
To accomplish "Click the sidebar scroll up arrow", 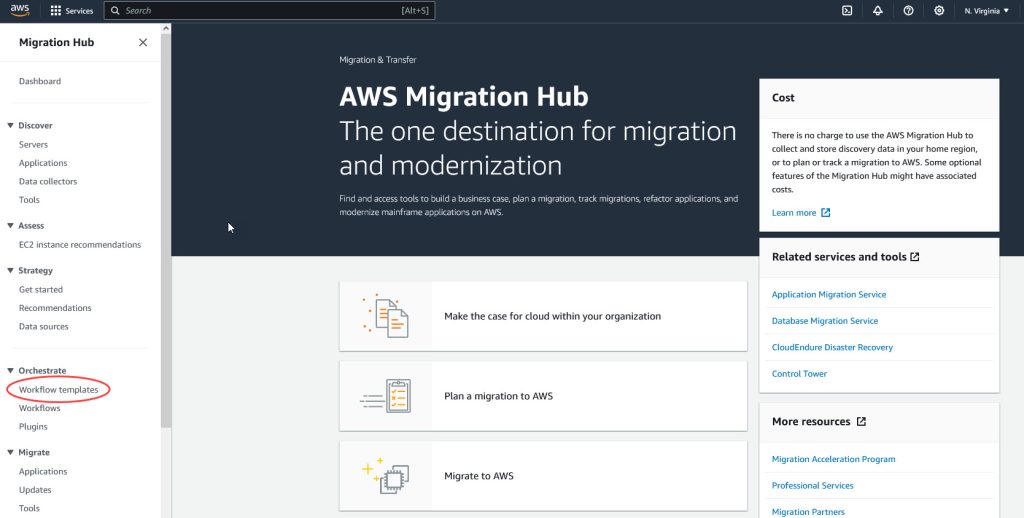I will pos(166,28).
